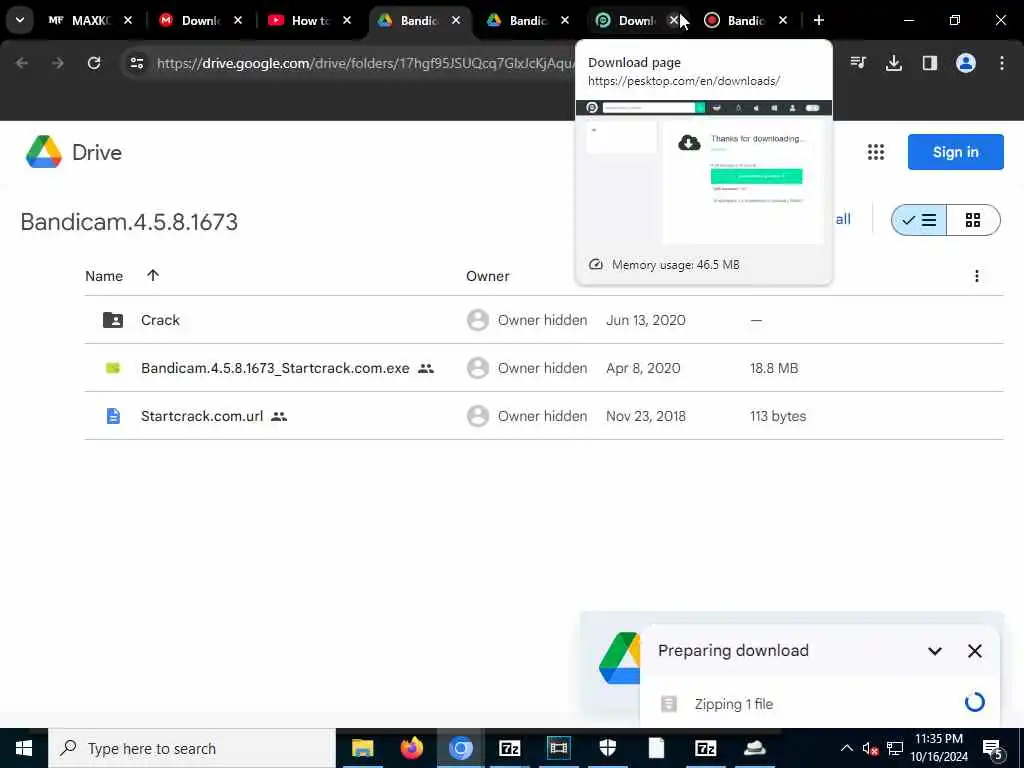Viewport: 1024px width, 768px height.
Task: Click the shared icon beside the exe file
Action: point(426,368)
